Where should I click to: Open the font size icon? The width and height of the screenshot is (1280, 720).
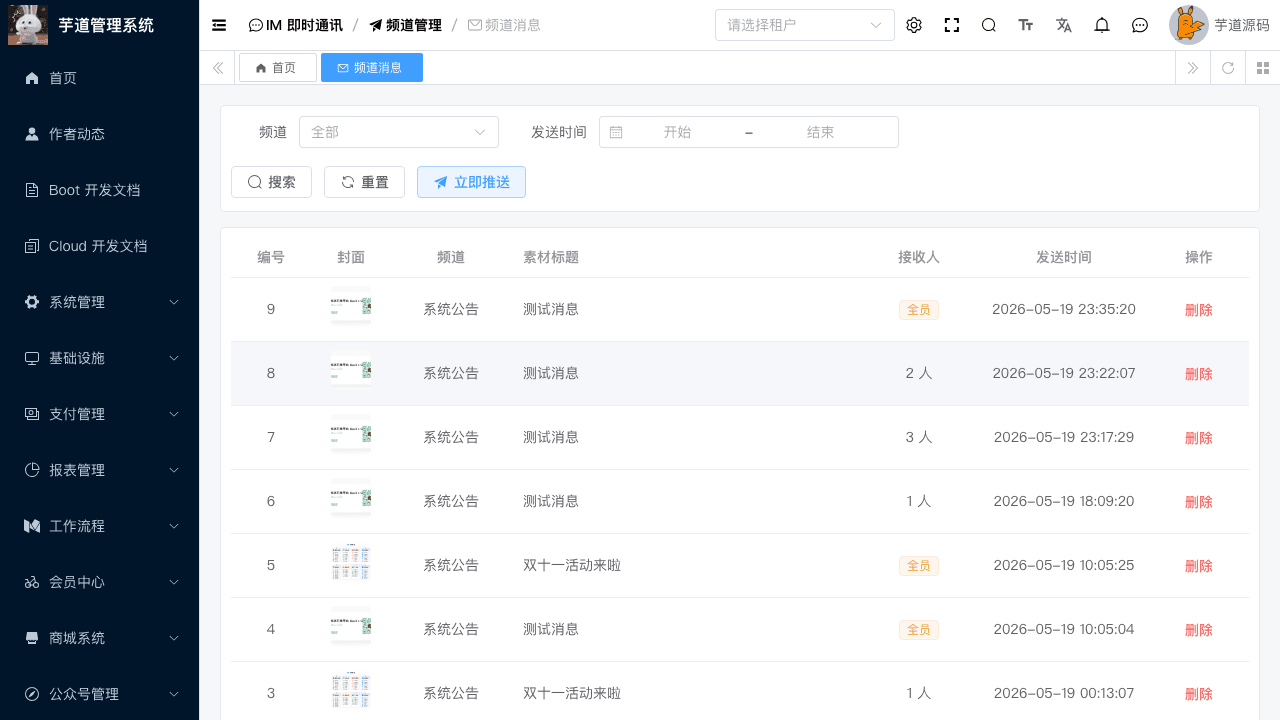pyautogui.click(x=1026, y=25)
